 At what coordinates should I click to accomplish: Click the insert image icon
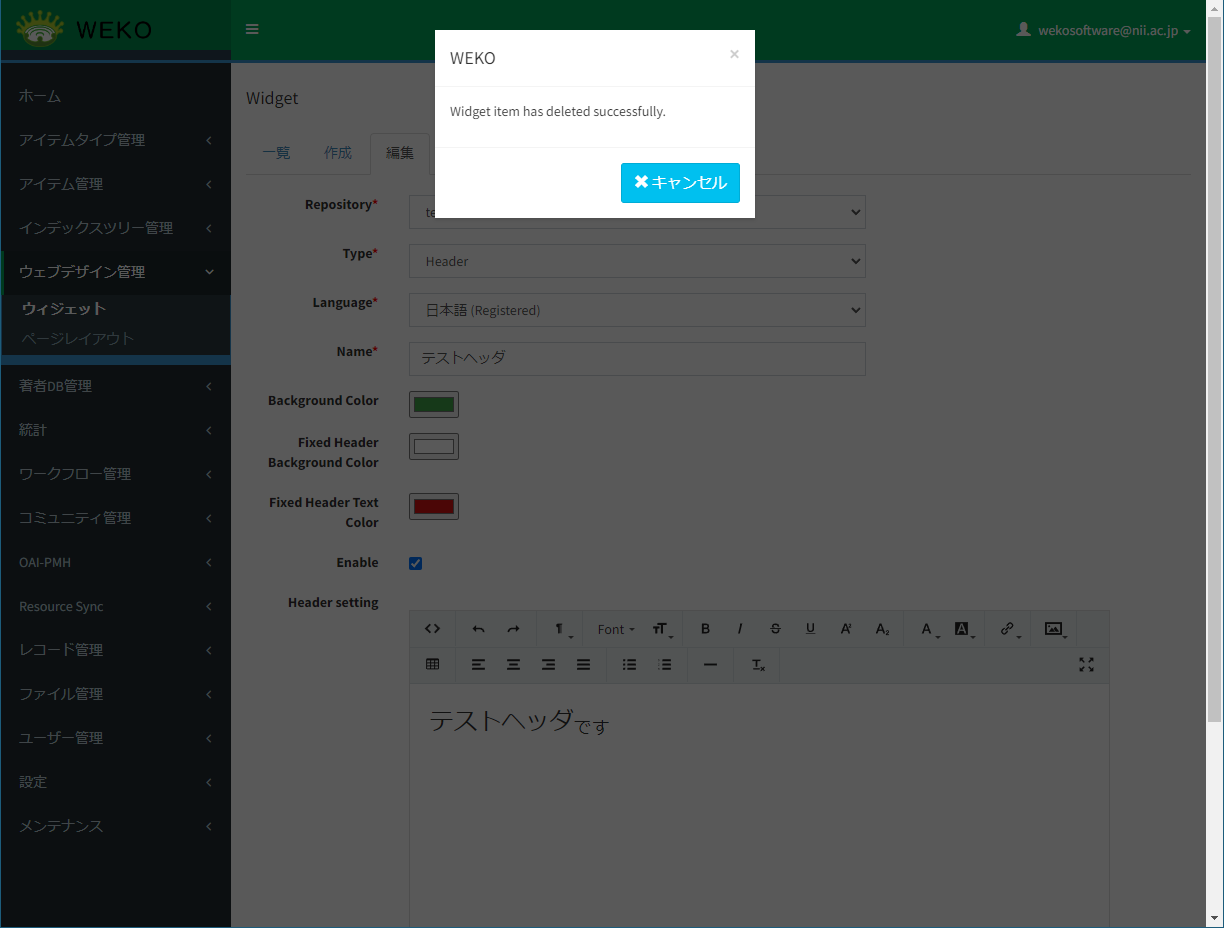[x=1053, y=629]
